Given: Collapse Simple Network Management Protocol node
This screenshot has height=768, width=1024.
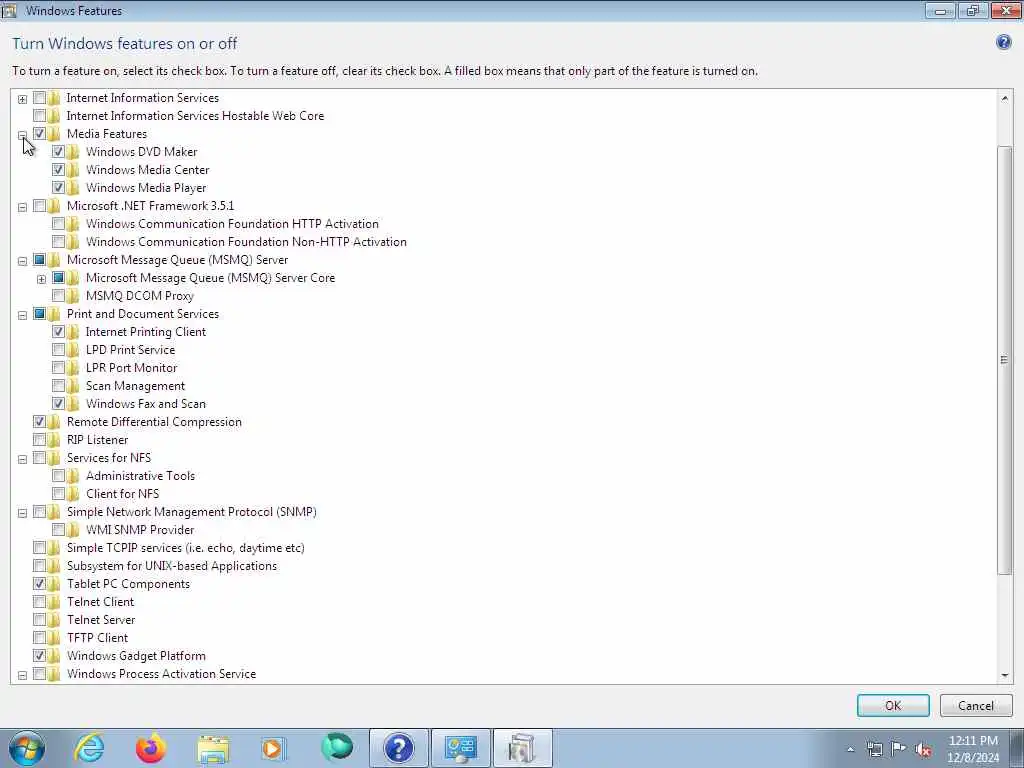Looking at the screenshot, I should coord(22,513).
